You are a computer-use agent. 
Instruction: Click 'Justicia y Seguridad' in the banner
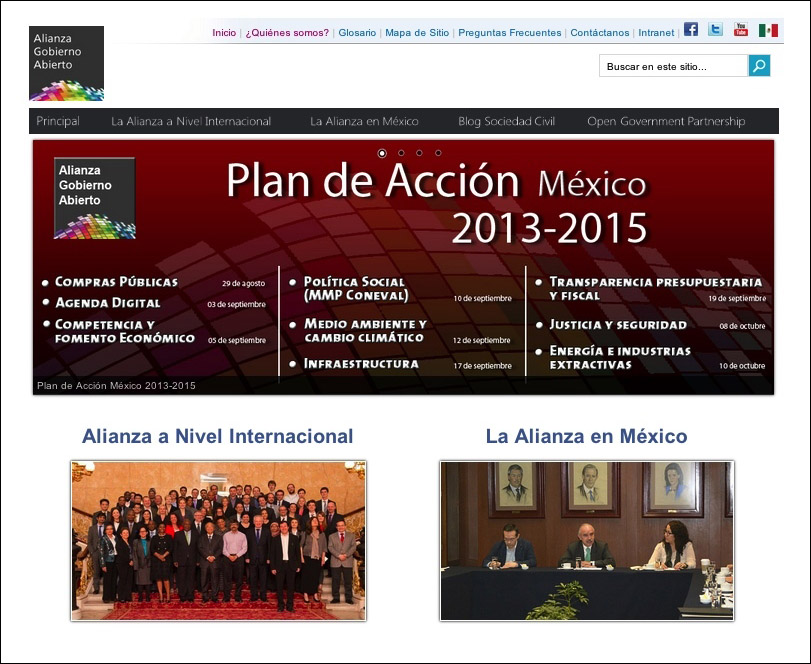click(x=618, y=325)
